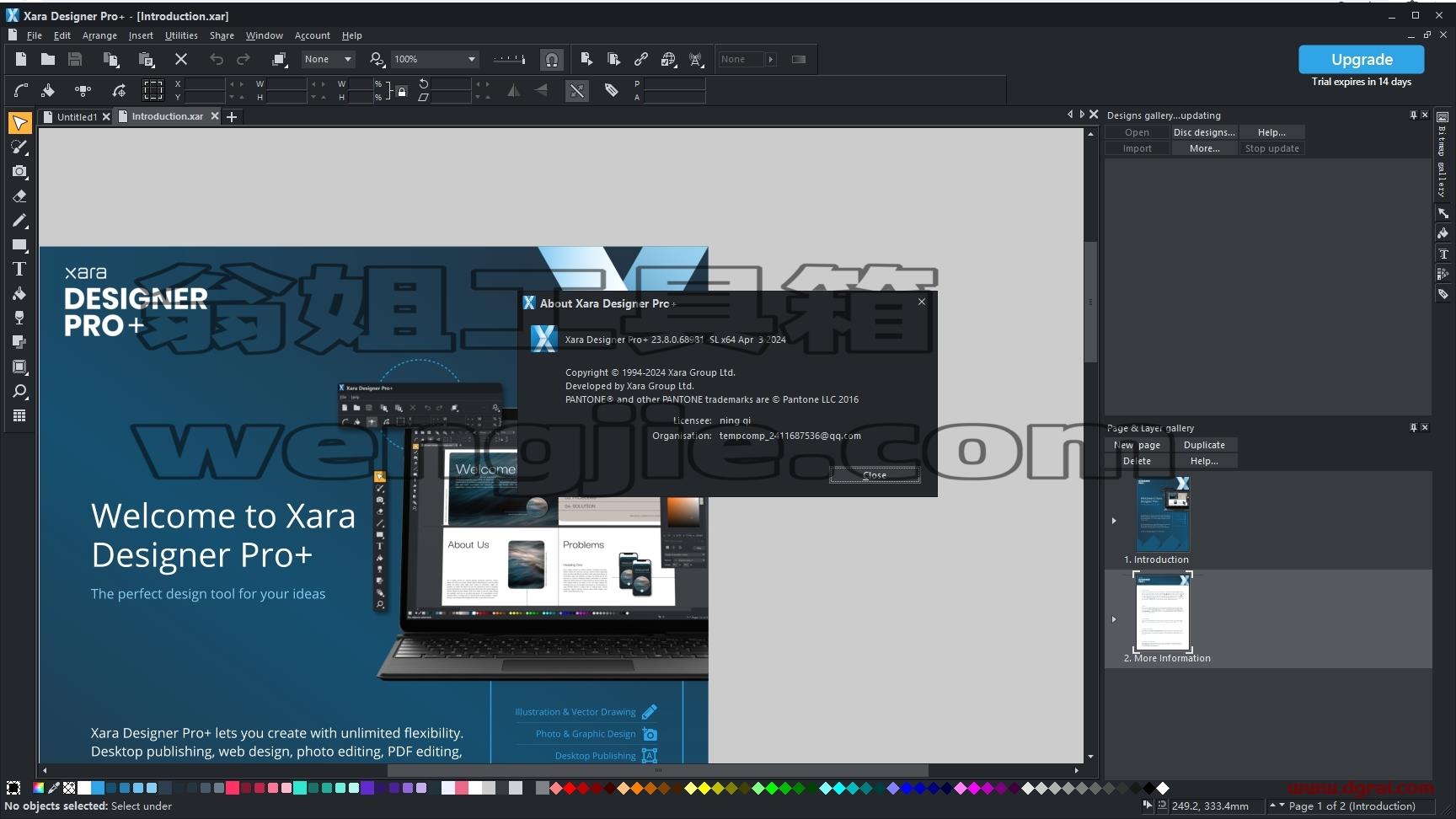The width and height of the screenshot is (1456, 819).
Task: Click the New document toolbar icon
Action: pos(21,59)
